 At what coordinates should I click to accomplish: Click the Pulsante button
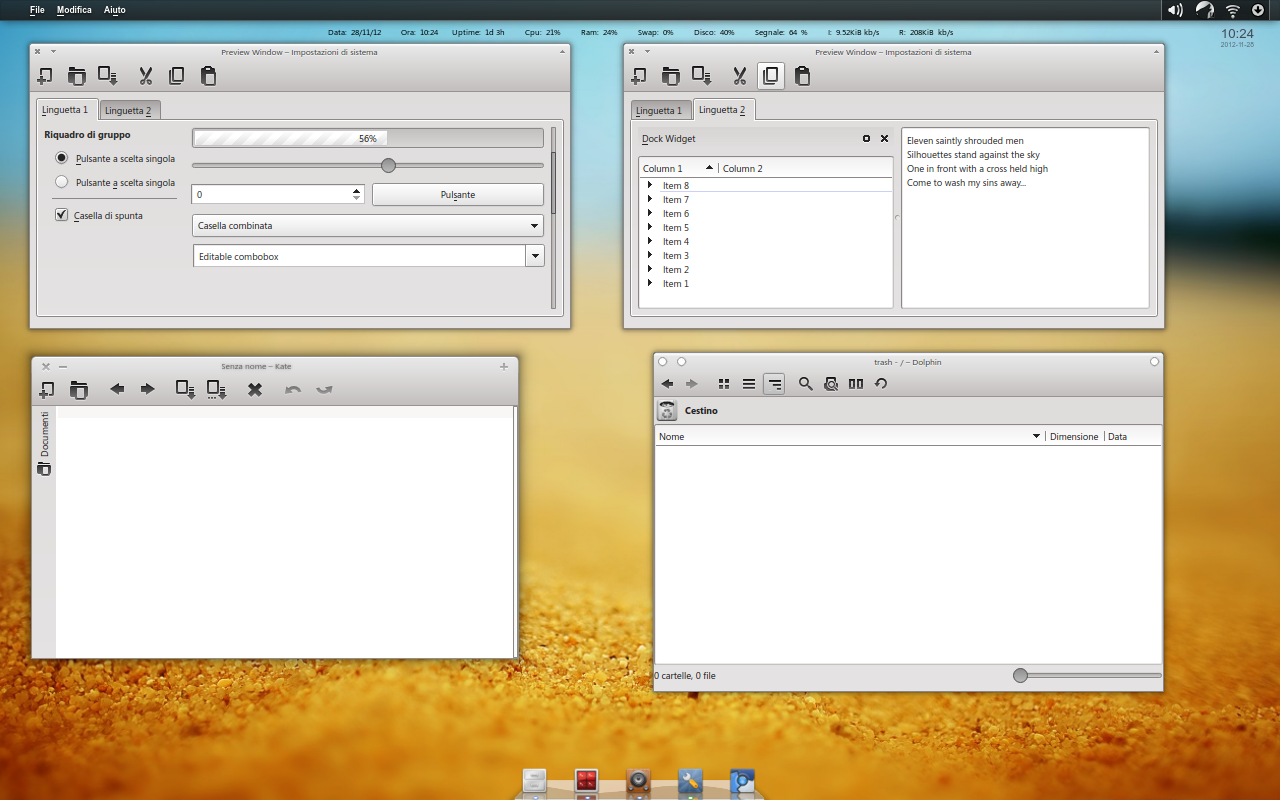(458, 195)
